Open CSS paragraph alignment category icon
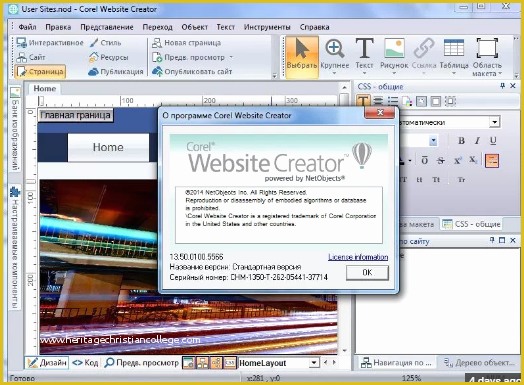The width and height of the screenshot is (524, 385). [x=378, y=101]
